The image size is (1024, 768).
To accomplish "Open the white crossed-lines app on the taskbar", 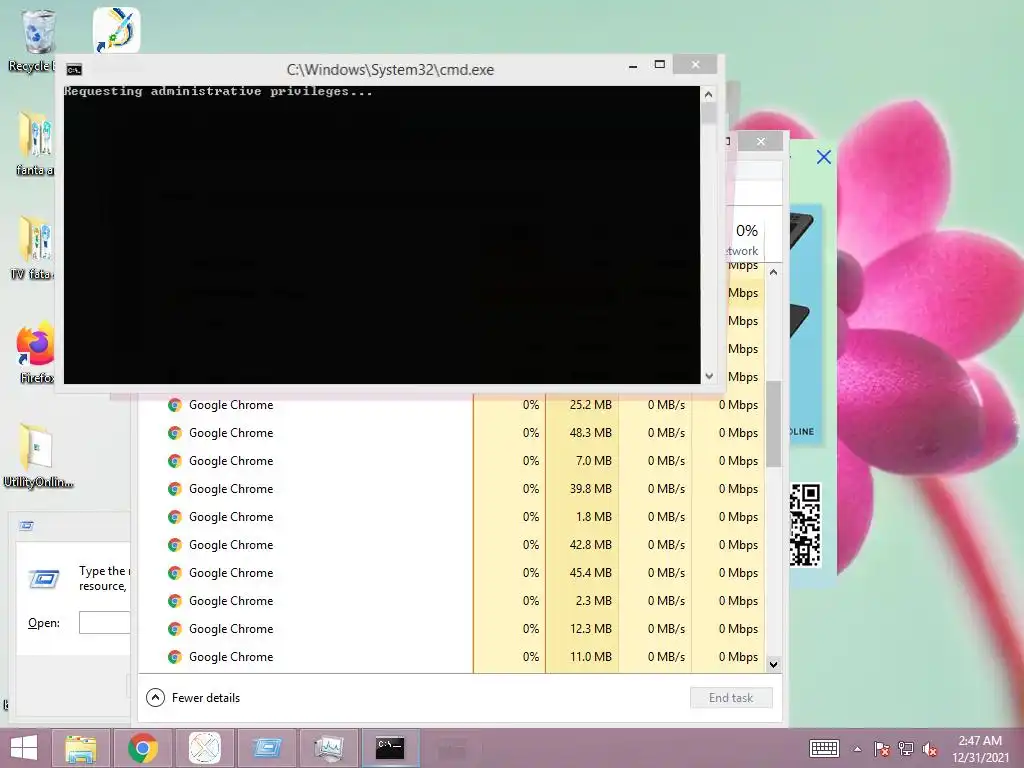I will (205, 748).
